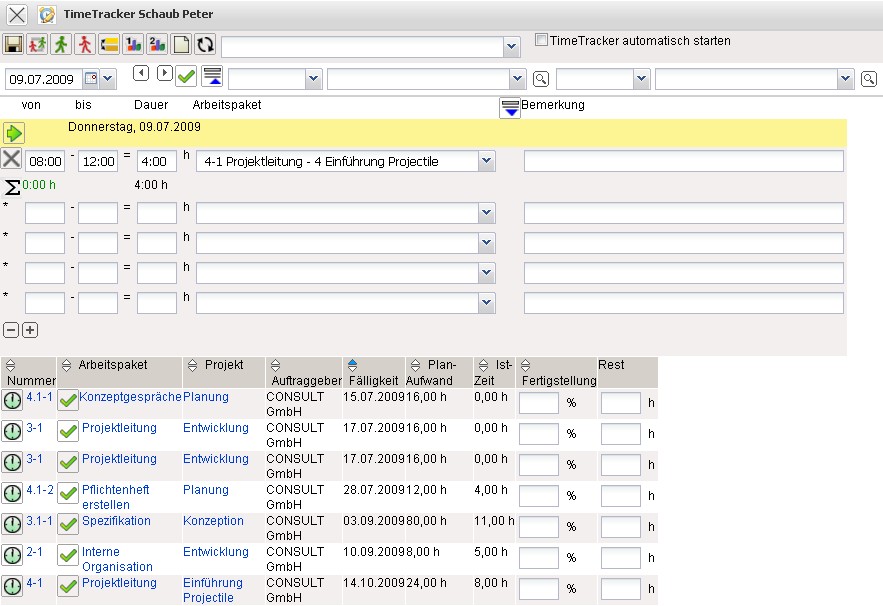
Task: Click the plus button to add row
Action: point(30,330)
